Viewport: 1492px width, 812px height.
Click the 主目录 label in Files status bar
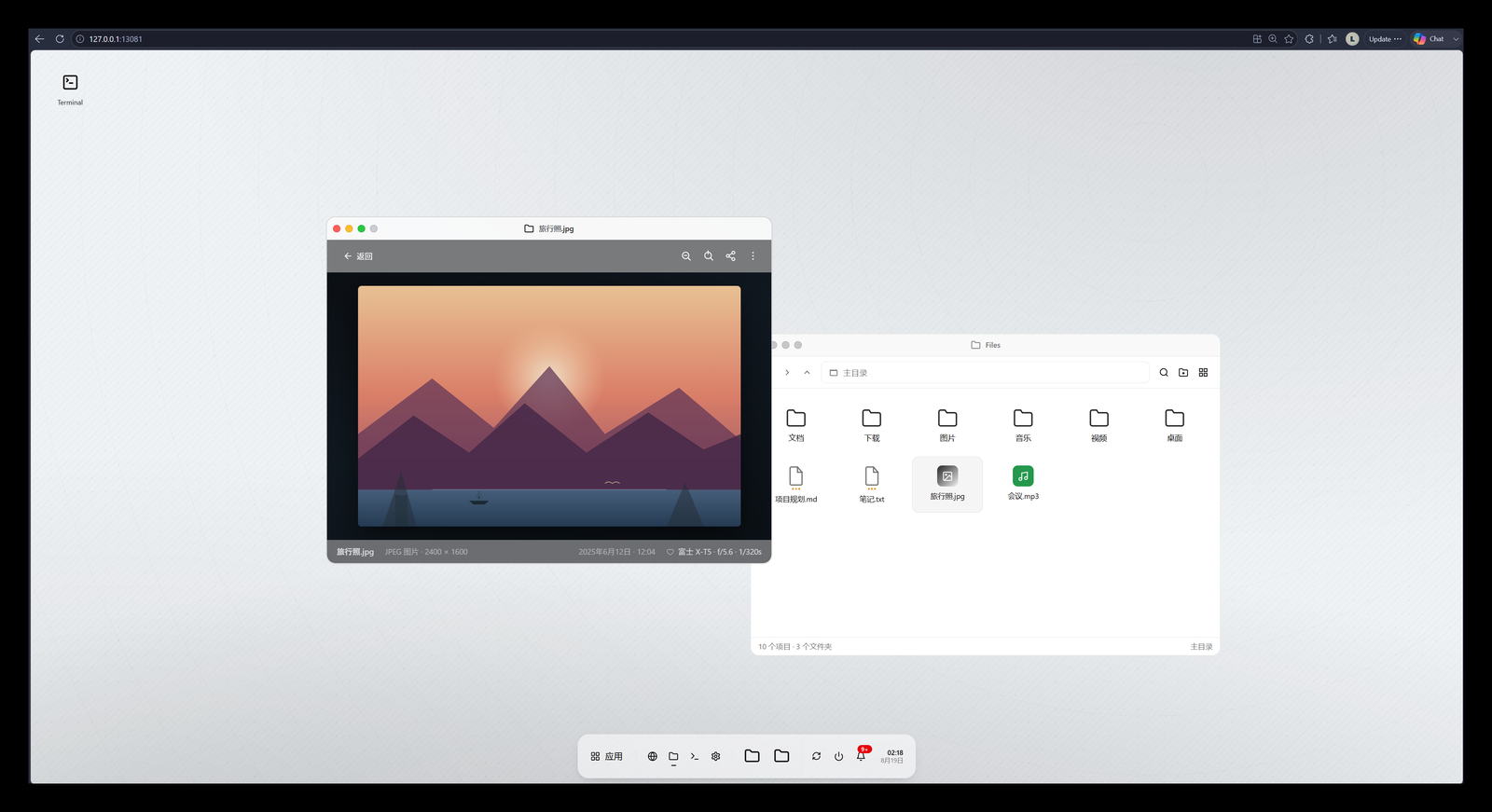click(x=1201, y=647)
